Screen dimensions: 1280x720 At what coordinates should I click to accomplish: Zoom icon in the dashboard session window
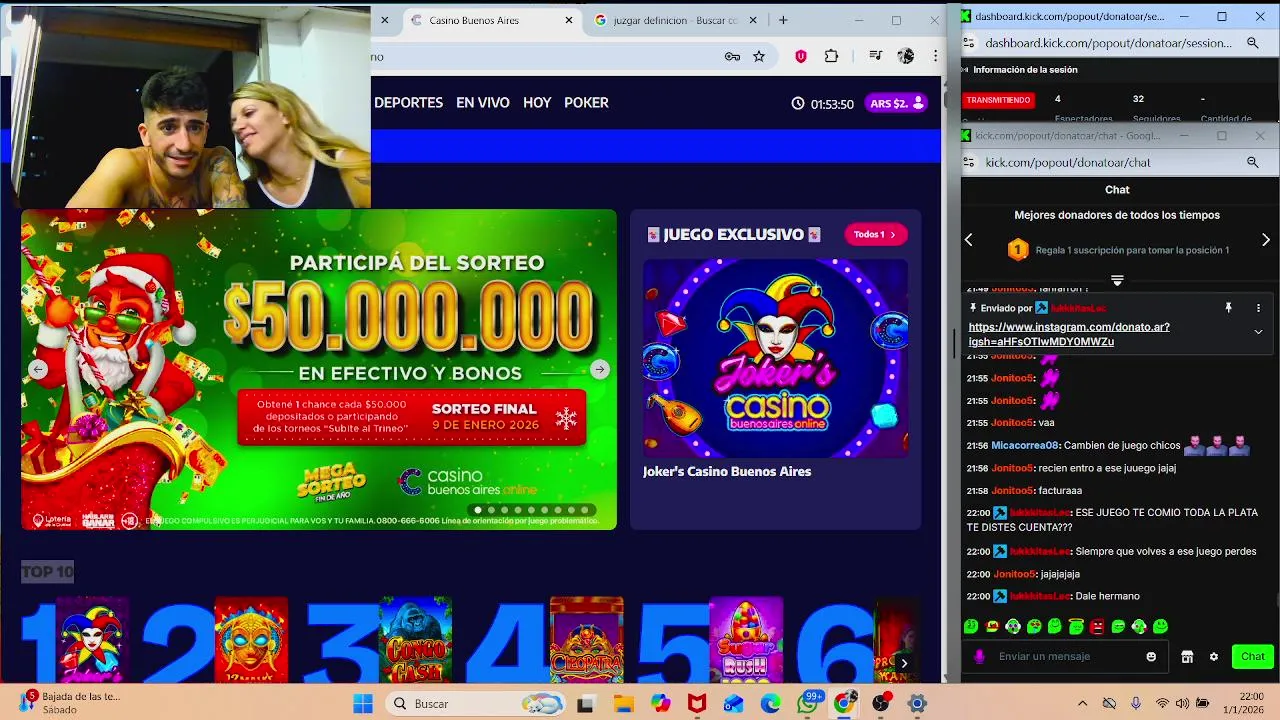pyautogui.click(x=1253, y=43)
